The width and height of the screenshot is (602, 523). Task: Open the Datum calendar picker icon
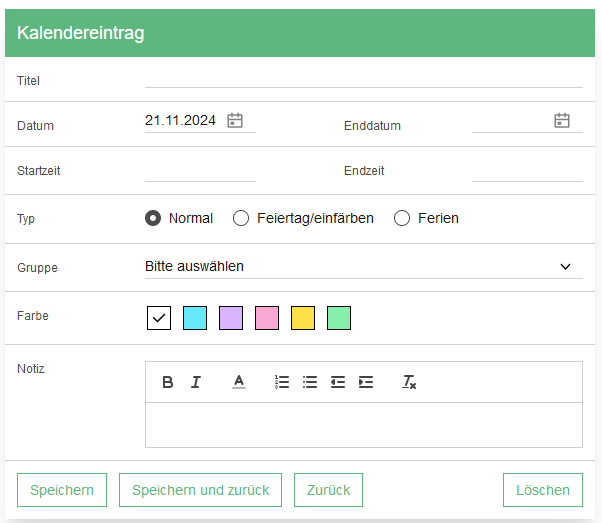235,121
